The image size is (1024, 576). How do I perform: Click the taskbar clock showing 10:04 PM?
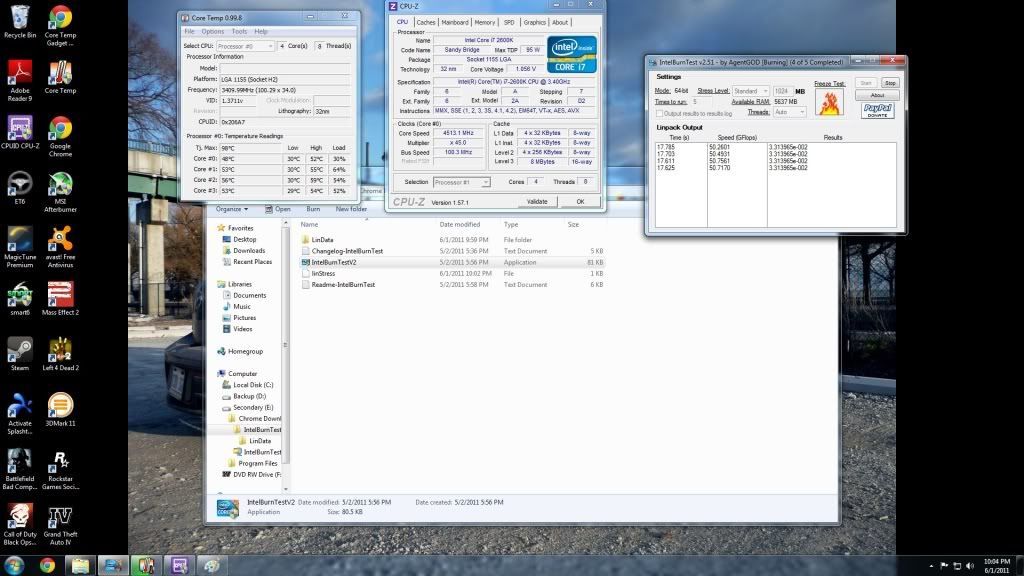[997, 566]
